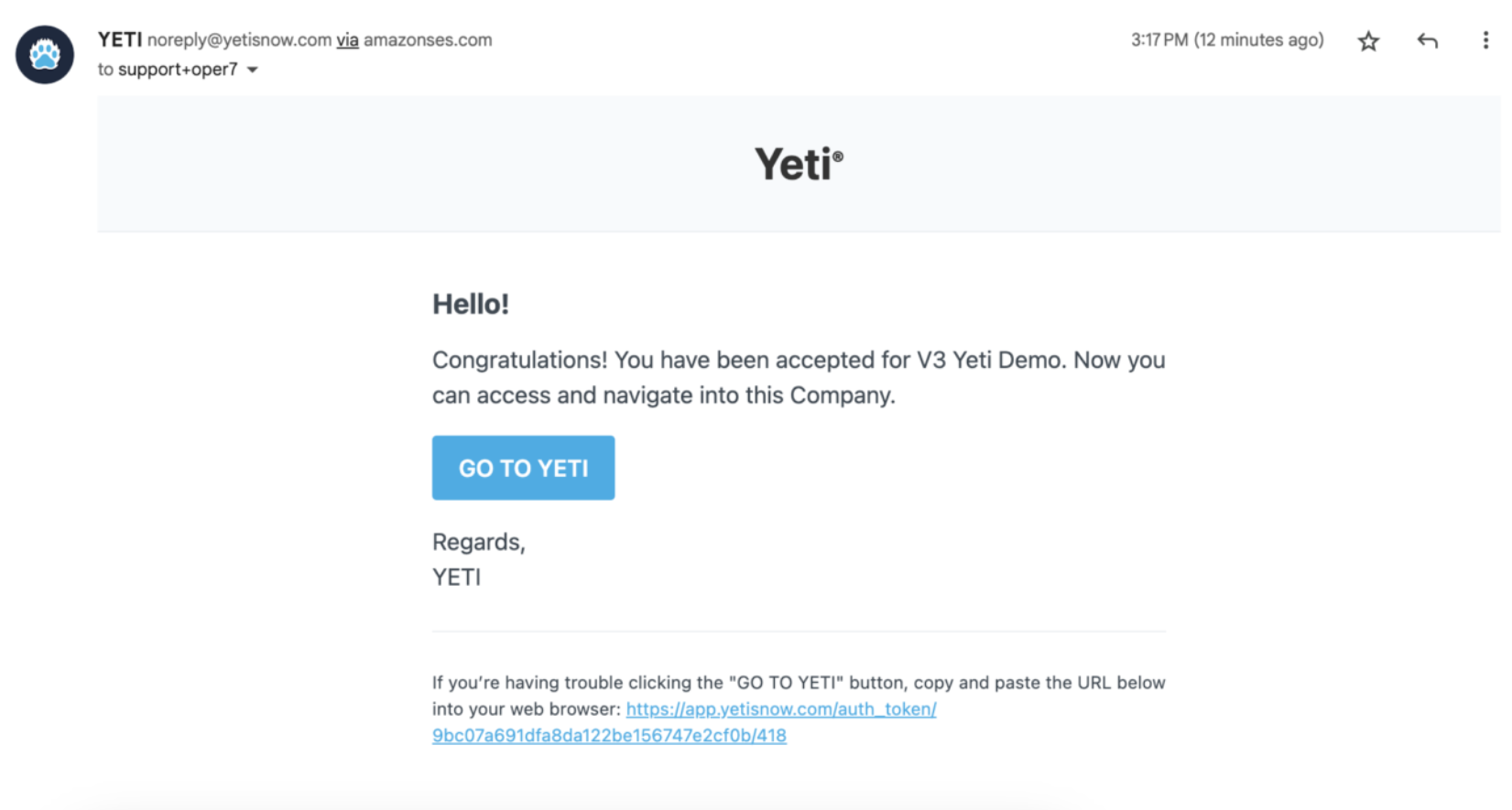This screenshot has height=810, width=1512.
Task: Click the YETI signature below Regards
Action: tap(456, 578)
